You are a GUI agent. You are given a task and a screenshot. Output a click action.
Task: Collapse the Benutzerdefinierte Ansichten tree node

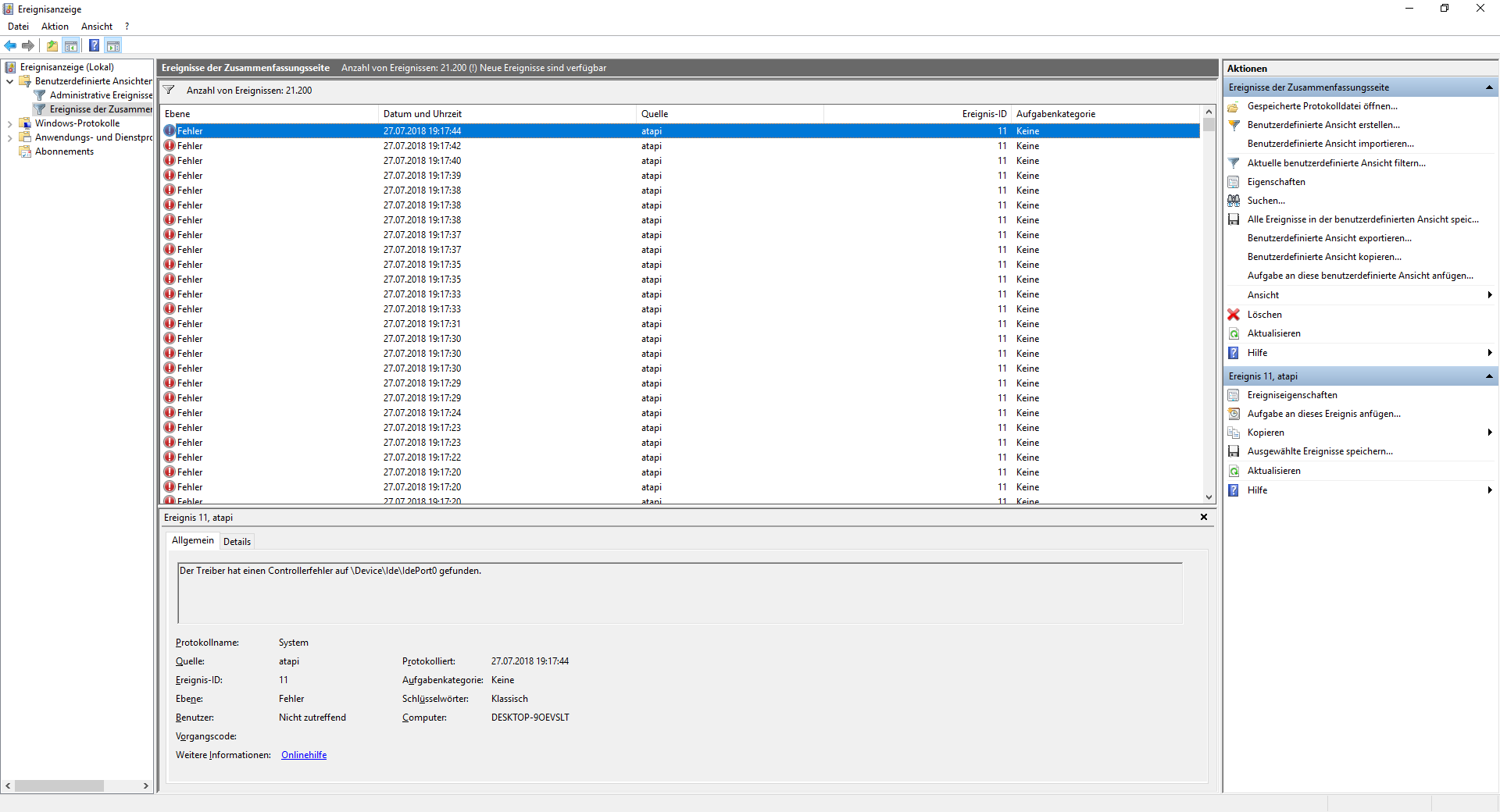(9, 81)
